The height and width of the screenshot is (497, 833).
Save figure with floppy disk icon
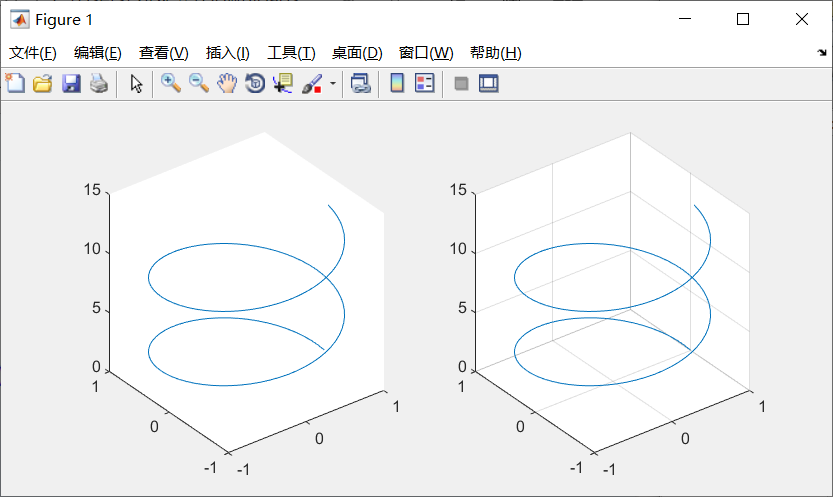coord(71,83)
